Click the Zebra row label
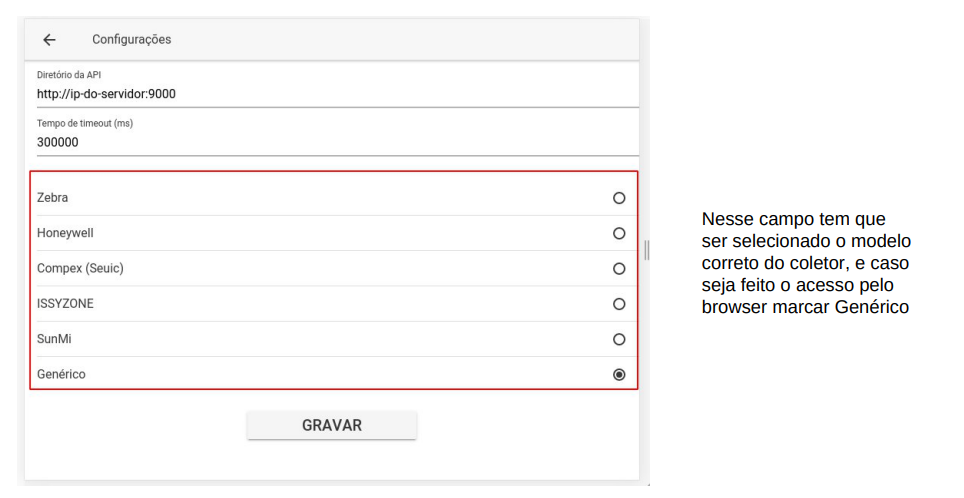The height and width of the screenshot is (498, 964). point(52,198)
